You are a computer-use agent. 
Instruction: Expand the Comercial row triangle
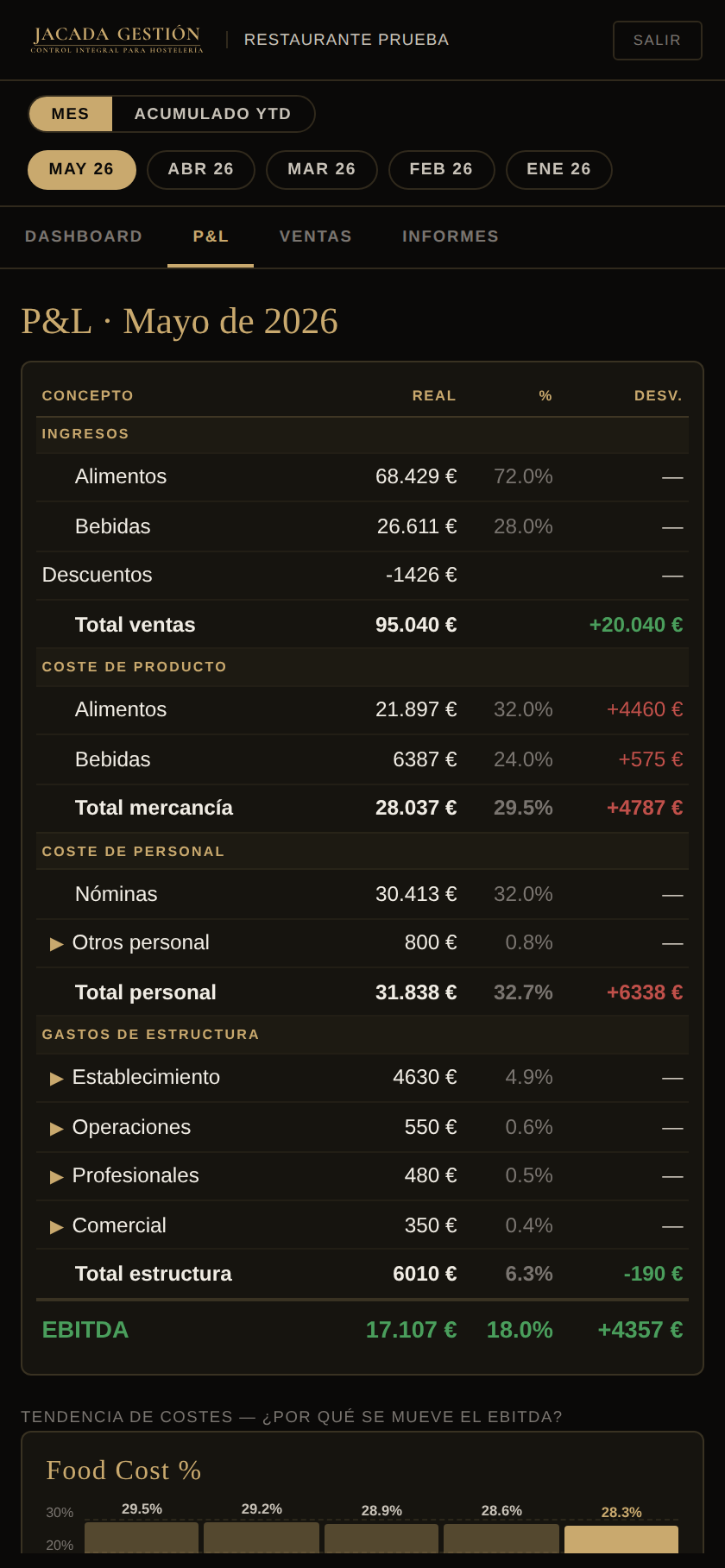pyautogui.click(x=57, y=1226)
